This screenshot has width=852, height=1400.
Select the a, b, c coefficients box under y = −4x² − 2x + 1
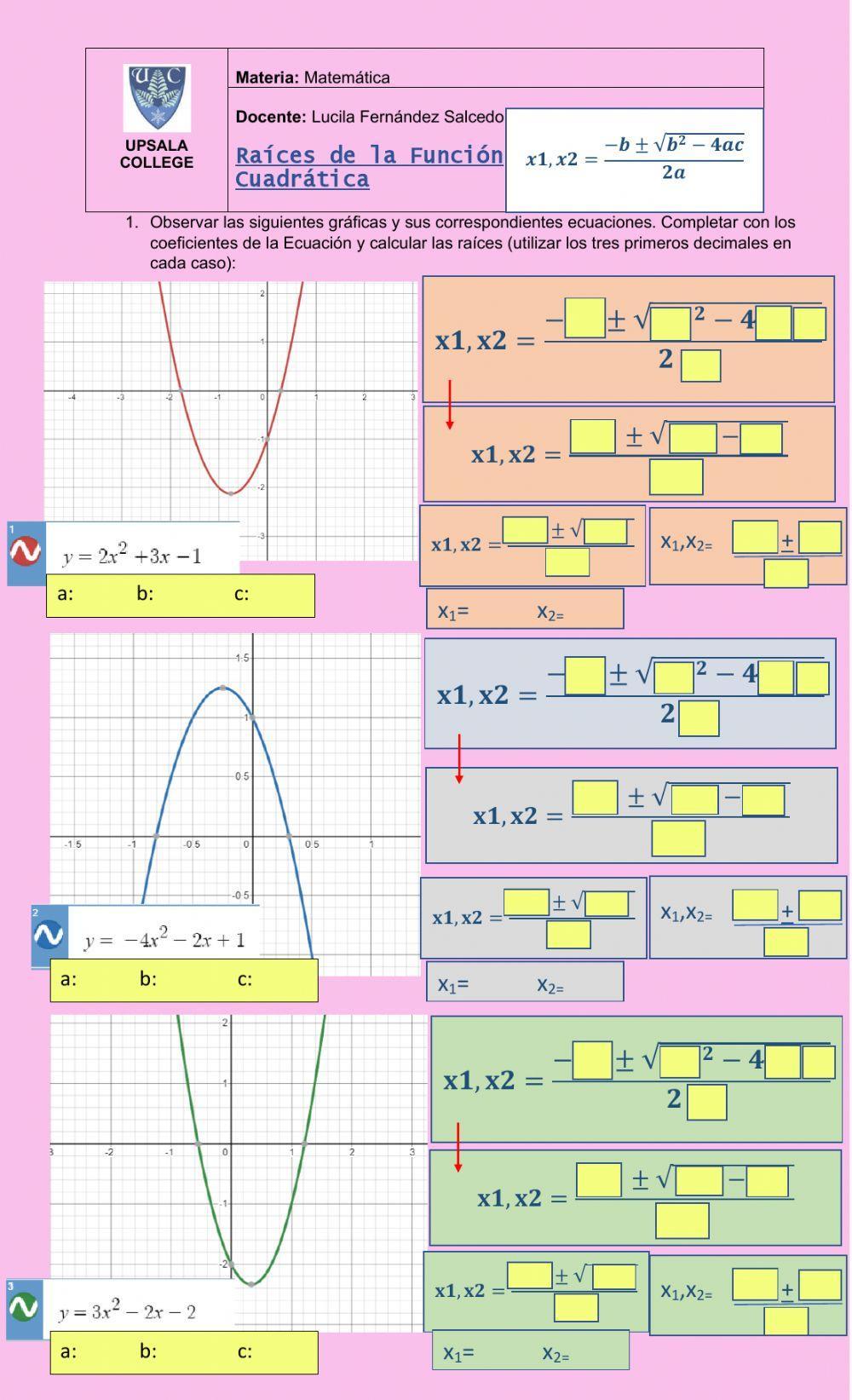[184, 980]
